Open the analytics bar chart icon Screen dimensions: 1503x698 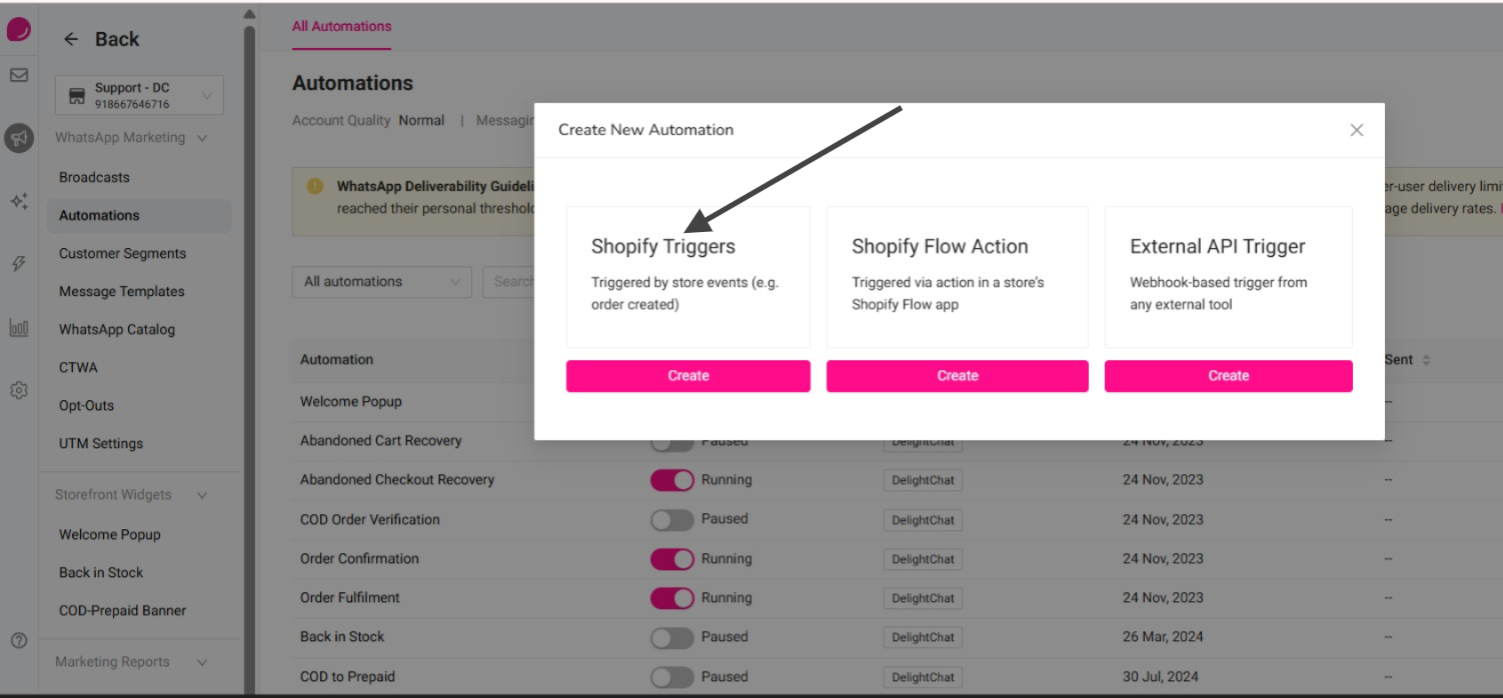pyautogui.click(x=19, y=327)
